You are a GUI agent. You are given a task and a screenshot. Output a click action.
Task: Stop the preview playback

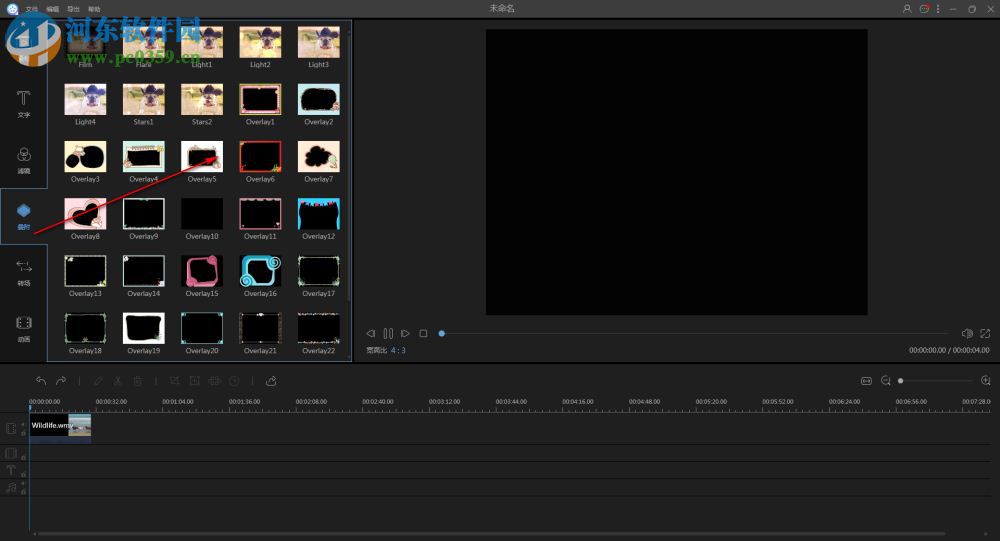coord(423,333)
